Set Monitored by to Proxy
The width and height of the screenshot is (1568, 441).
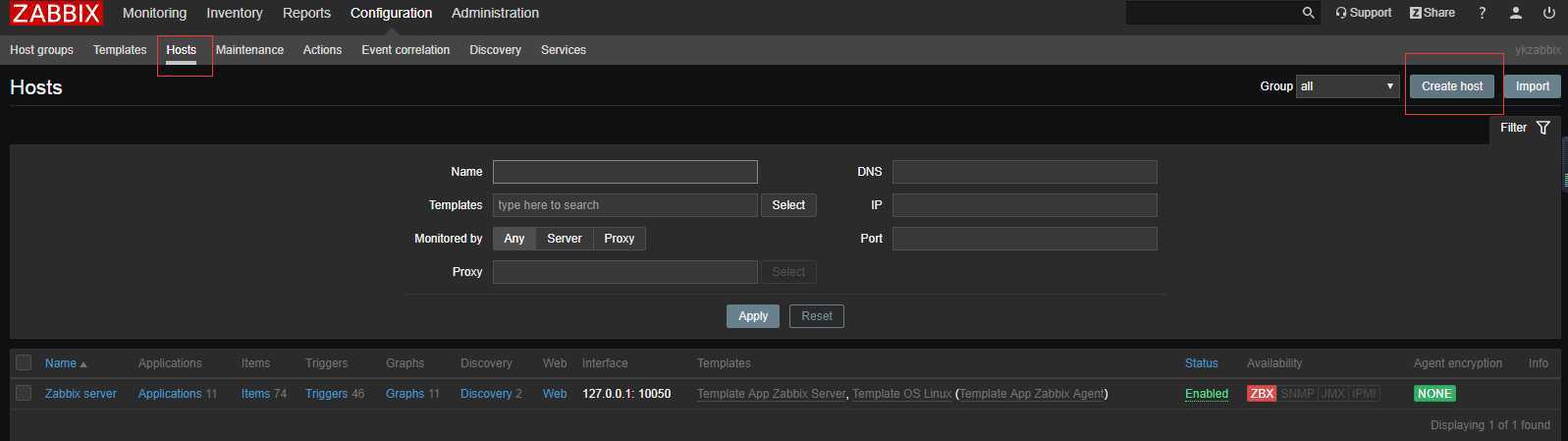620,239
